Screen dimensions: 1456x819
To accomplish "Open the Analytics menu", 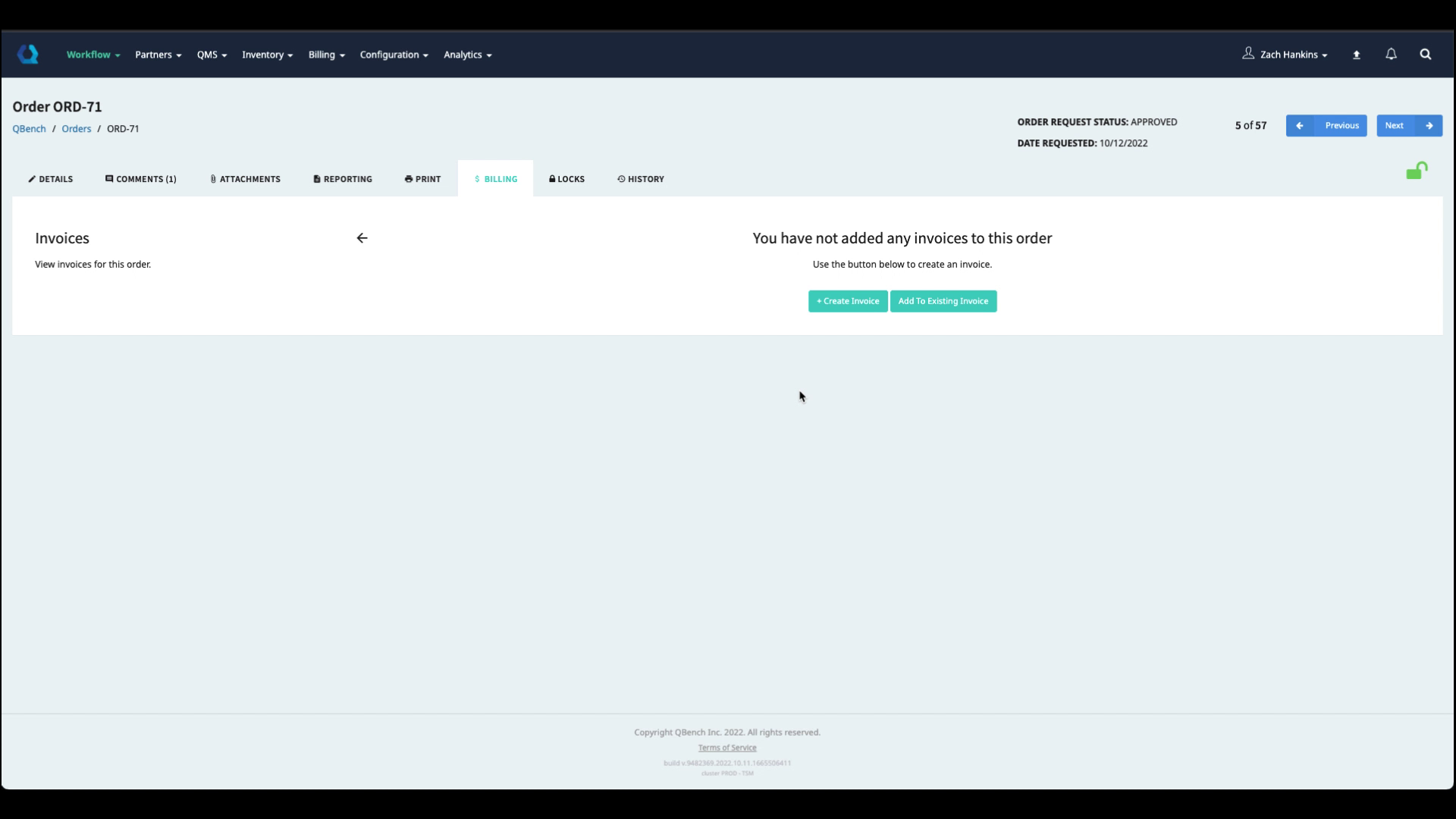I will coord(467,55).
